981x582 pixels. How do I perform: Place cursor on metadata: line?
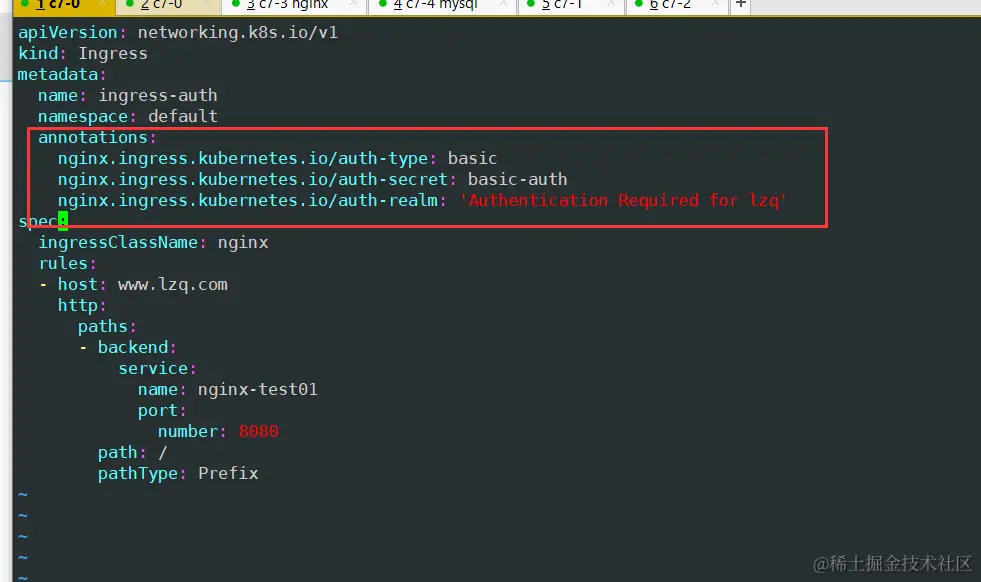point(62,74)
